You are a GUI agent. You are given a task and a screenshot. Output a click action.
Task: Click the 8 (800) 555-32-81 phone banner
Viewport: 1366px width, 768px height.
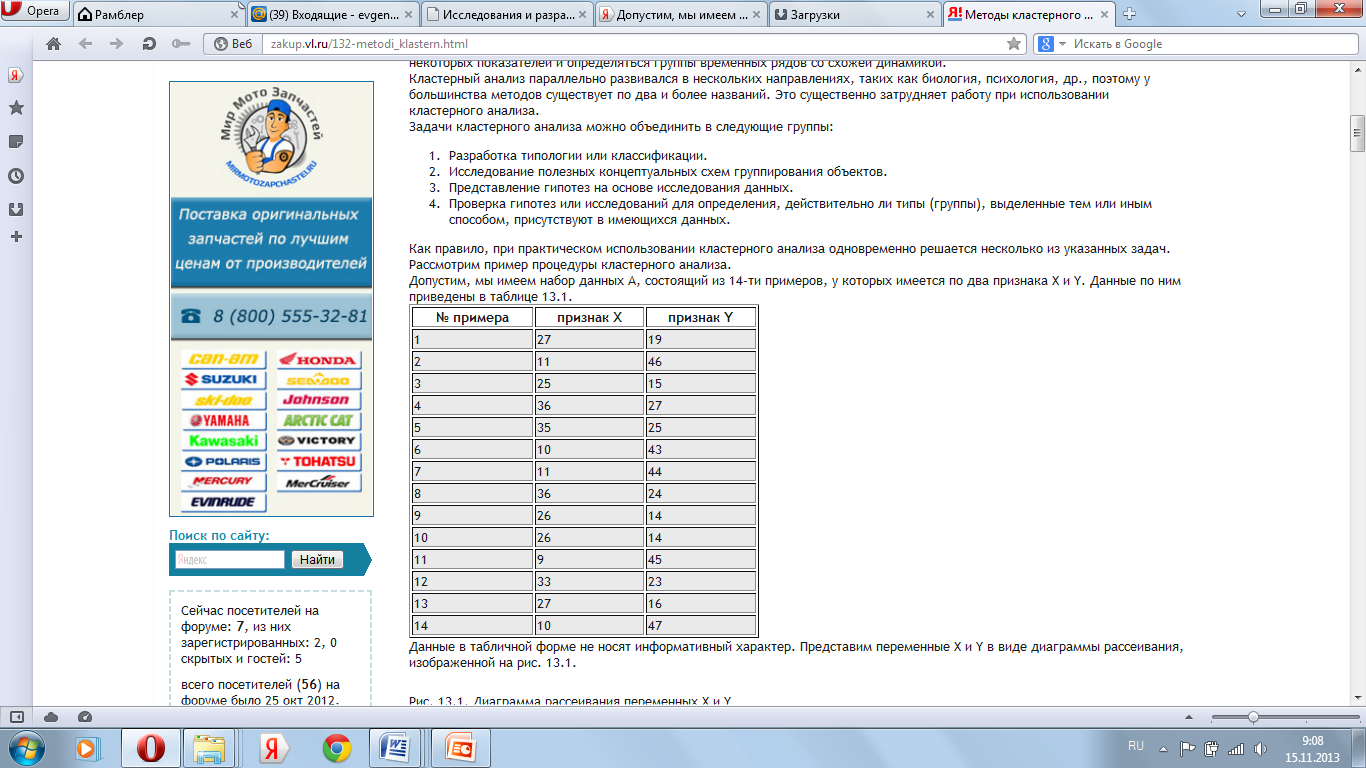[x=271, y=316]
